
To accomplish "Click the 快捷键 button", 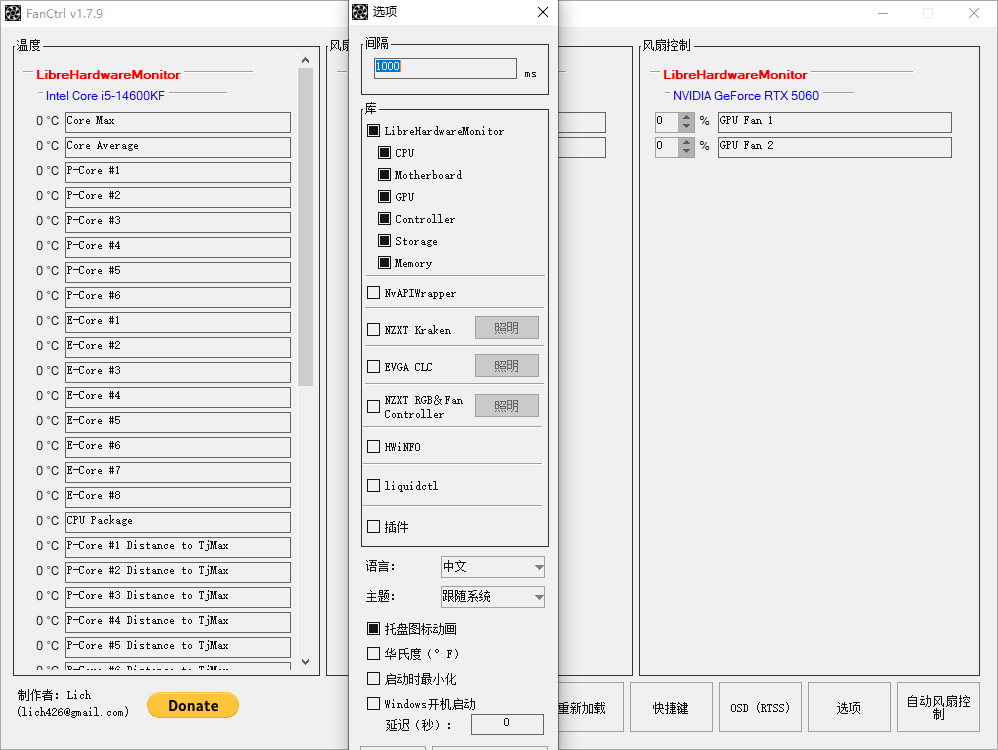I will click(x=671, y=708).
